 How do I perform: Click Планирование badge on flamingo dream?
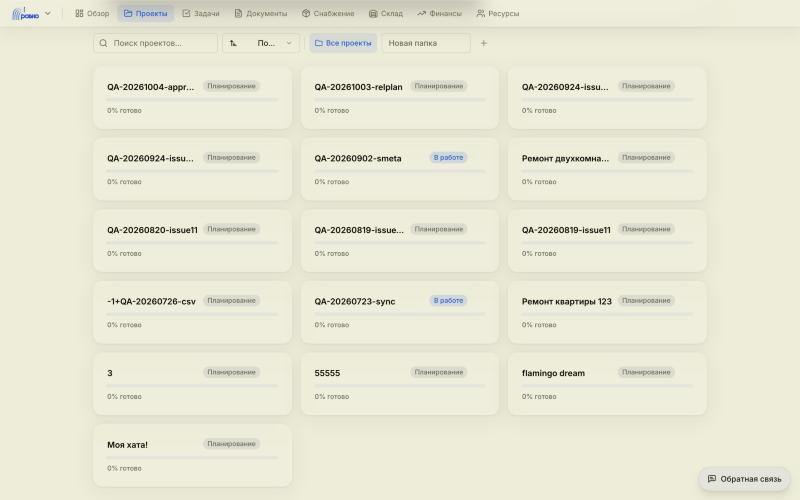coord(646,372)
